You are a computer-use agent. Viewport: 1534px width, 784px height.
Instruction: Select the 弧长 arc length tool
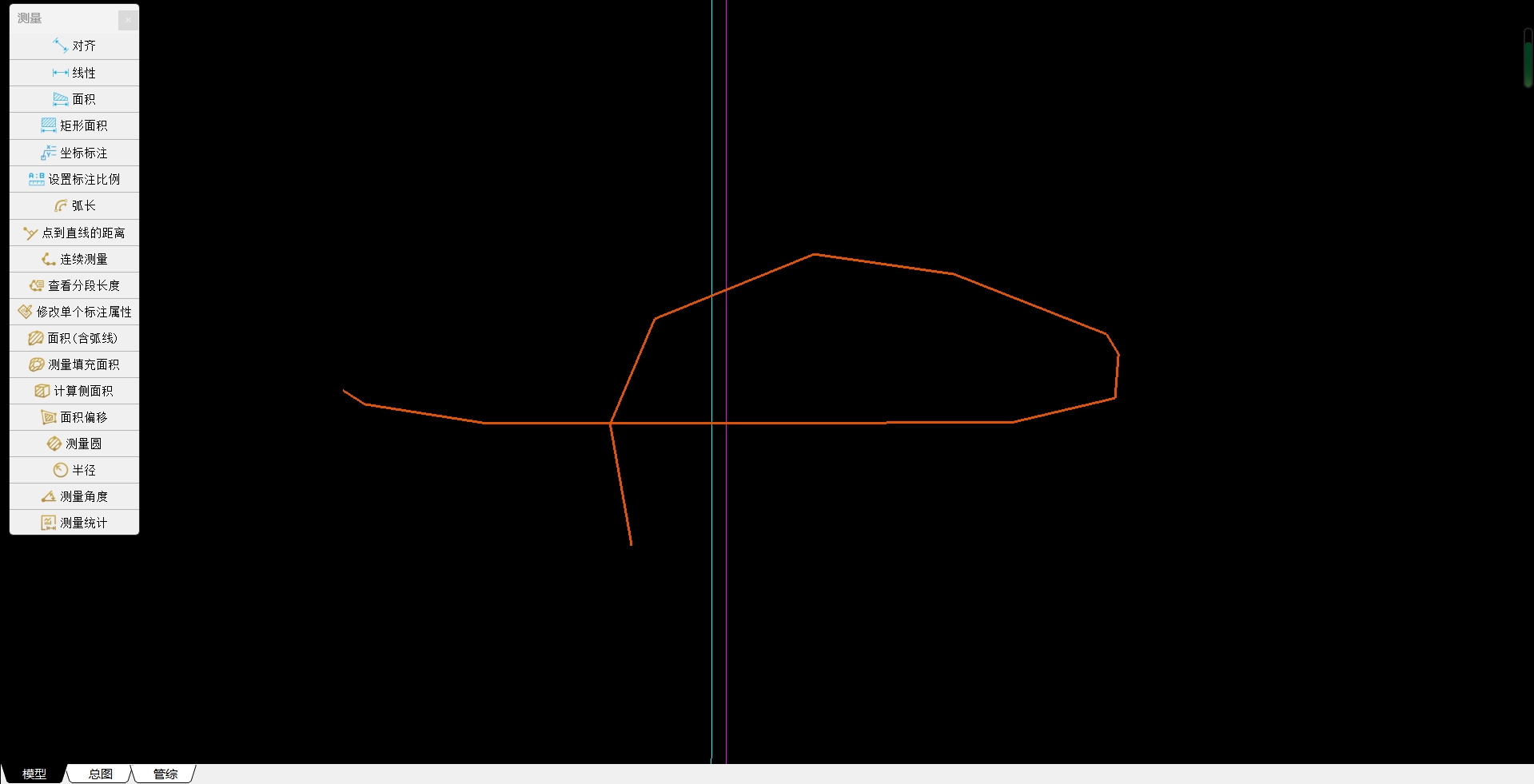[x=74, y=205]
